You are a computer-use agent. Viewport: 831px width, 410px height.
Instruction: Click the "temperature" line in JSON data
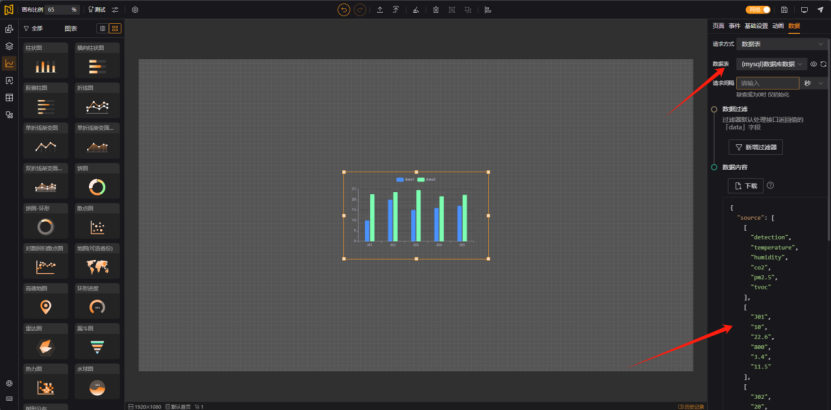point(774,247)
